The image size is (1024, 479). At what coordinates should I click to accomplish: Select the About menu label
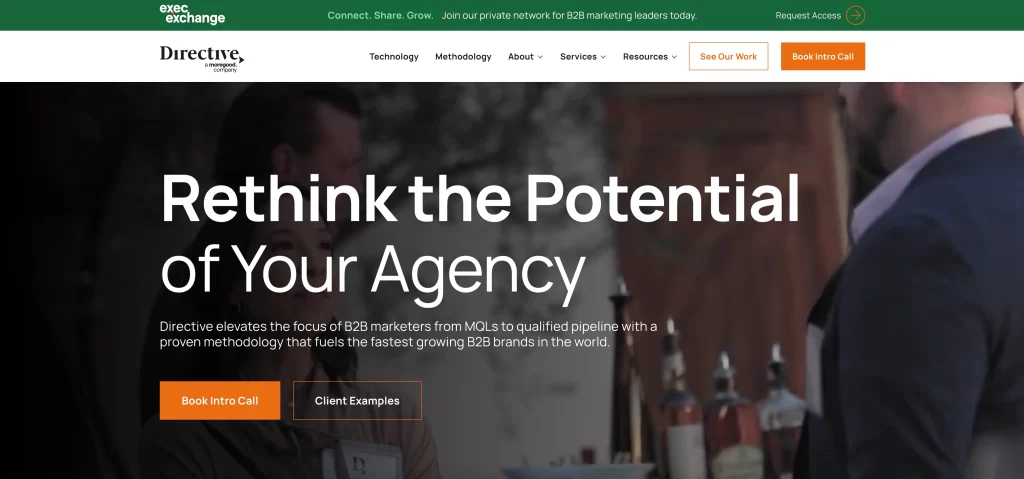[520, 57]
